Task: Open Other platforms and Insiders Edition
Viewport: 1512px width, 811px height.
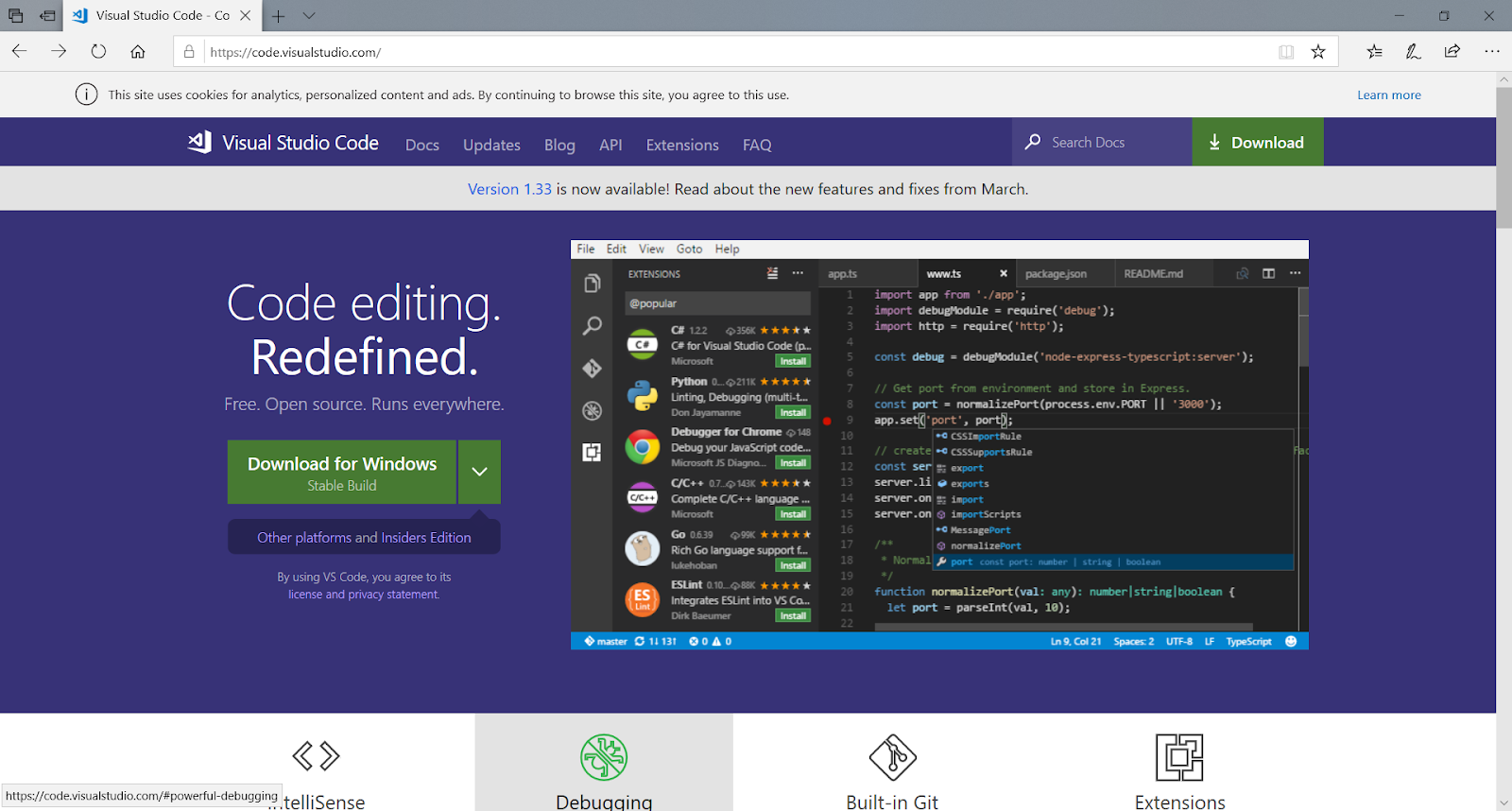Action: pos(364,537)
